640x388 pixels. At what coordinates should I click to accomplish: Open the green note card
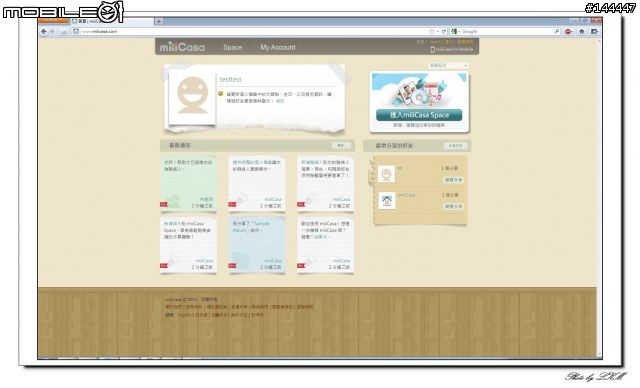click(189, 183)
